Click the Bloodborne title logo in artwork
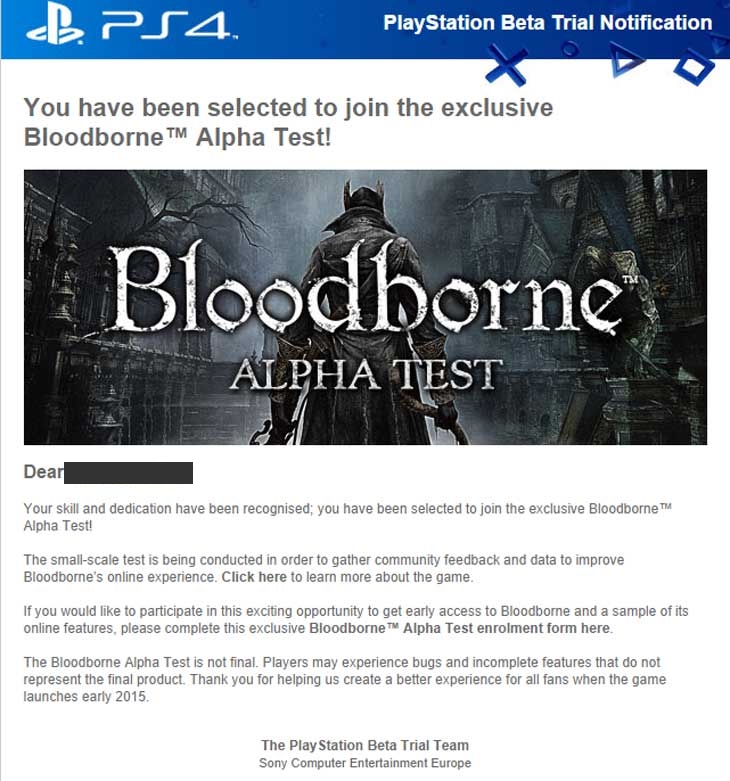 pos(366,289)
